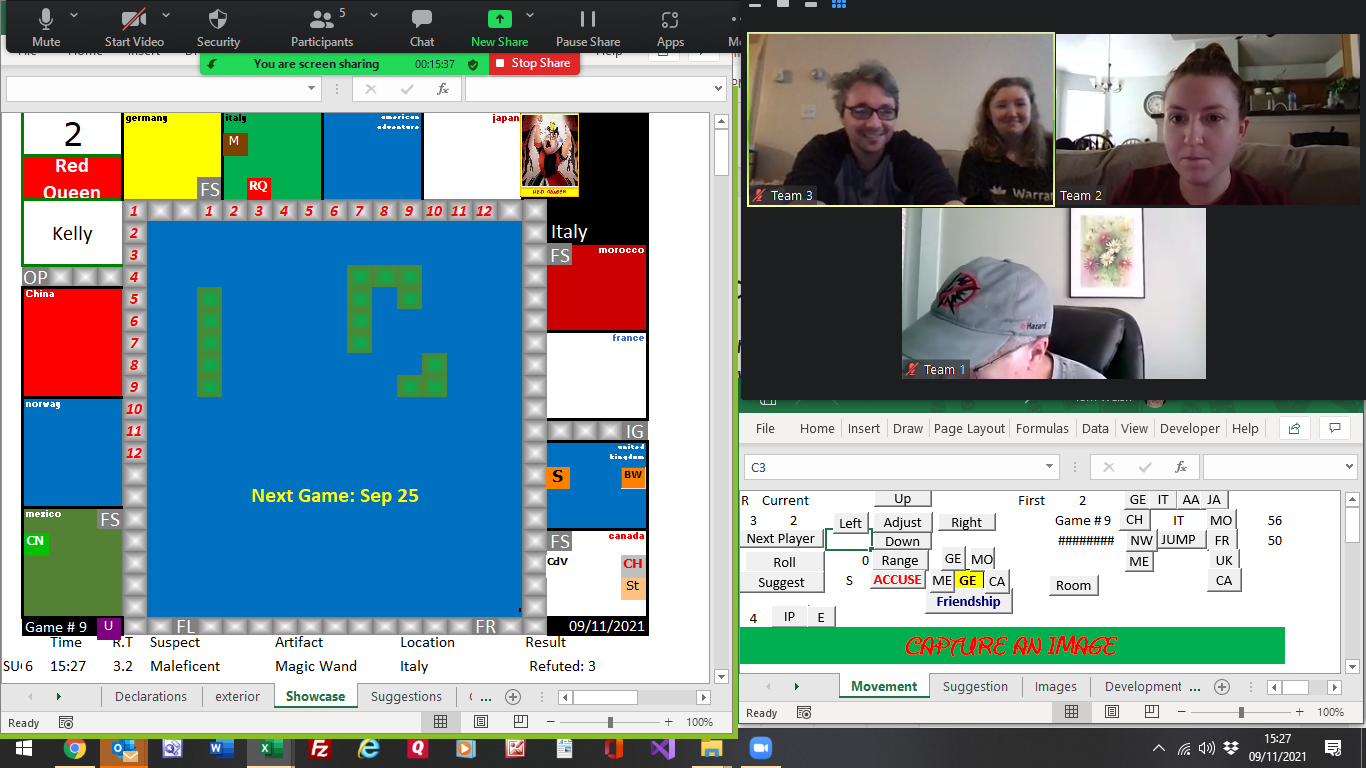
Task: Open the Formulas ribbon tab
Action: click(x=1042, y=428)
